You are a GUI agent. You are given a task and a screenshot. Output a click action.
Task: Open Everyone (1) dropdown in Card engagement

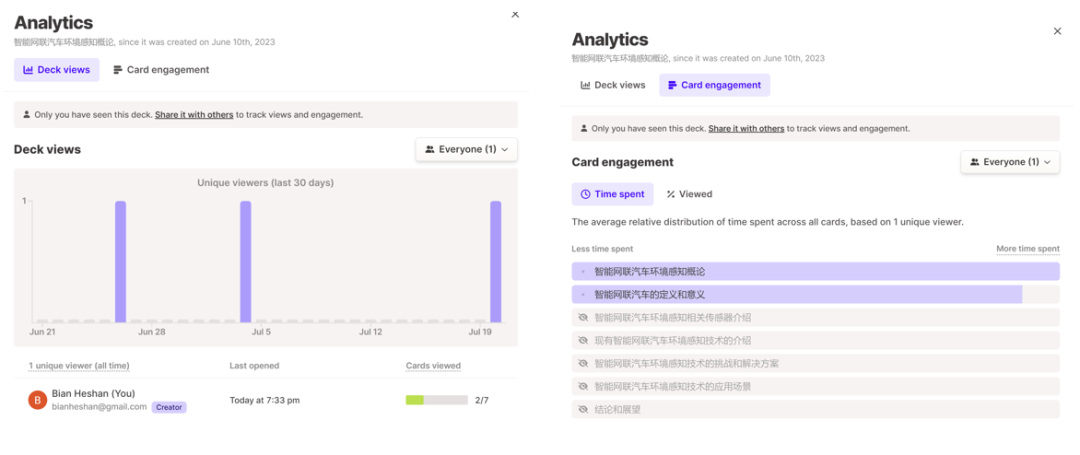[x=1010, y=162]
